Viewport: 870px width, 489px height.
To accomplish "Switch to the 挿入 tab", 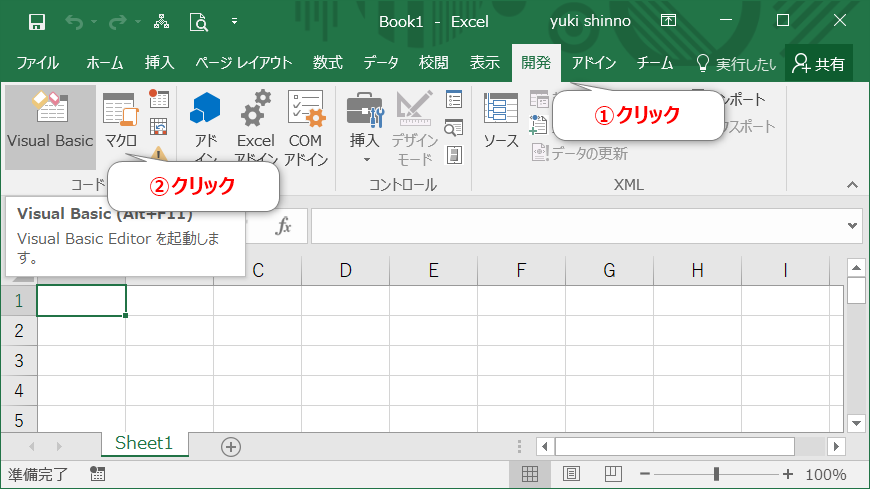I will coord(159,63).
